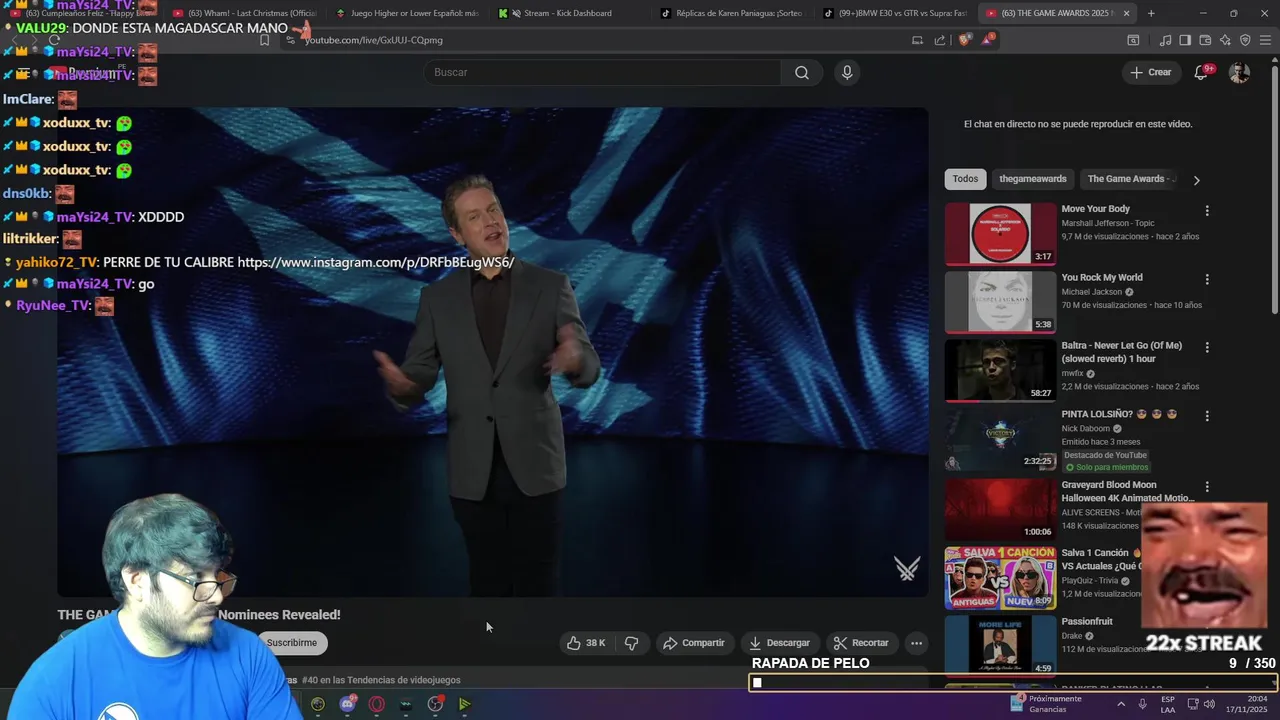Viewport: 1280px width, 720px height.
Task: Click the cast/install icon in address bar
Action: (917, 40)
